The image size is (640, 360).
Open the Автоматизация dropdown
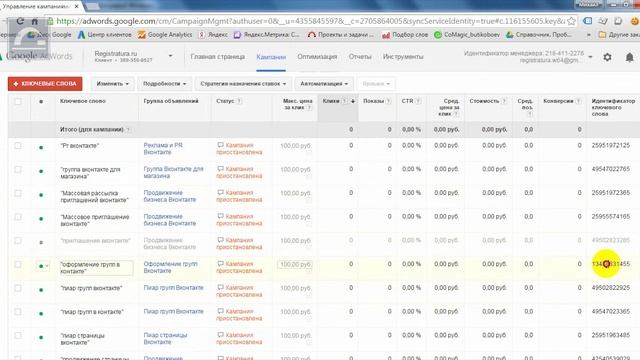click(x=324, y=84)
